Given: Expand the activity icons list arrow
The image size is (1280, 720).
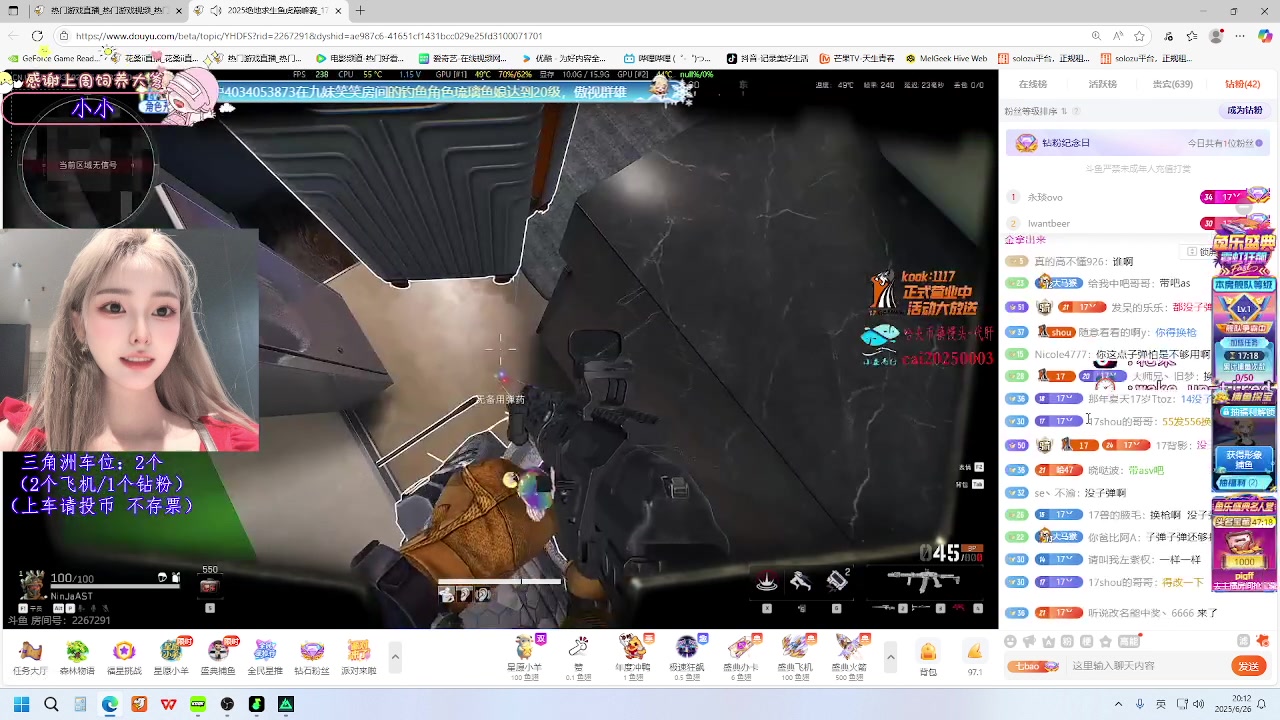Looking at the screenshot, I should coord(395,657).
